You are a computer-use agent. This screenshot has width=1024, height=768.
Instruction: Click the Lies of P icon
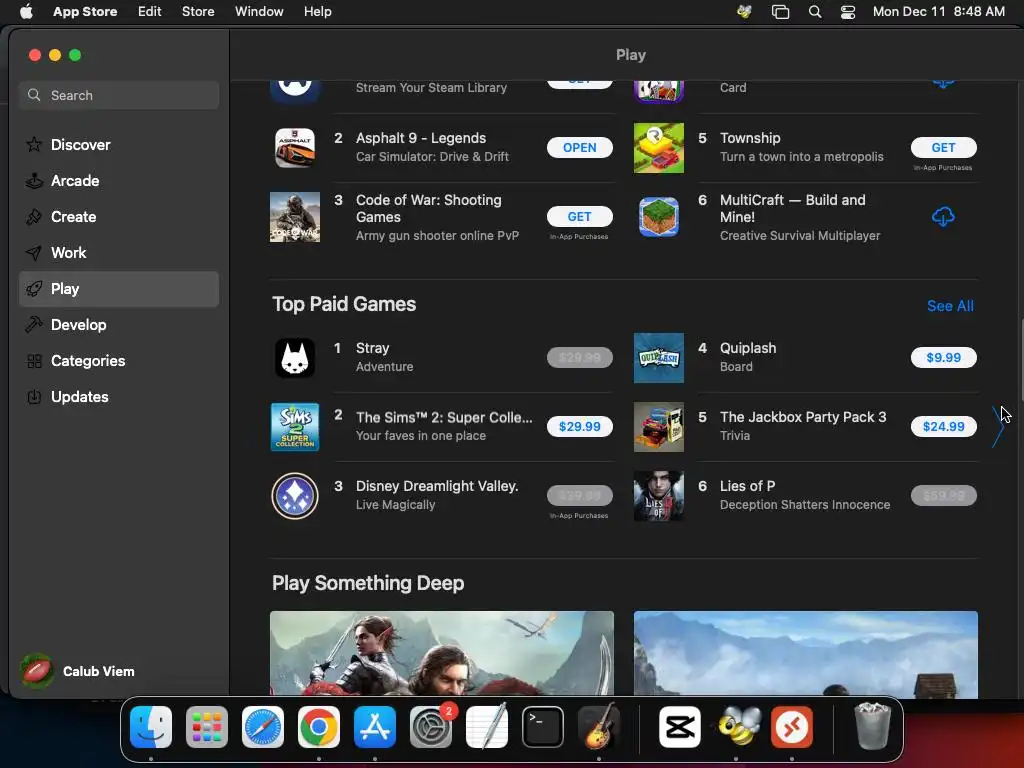point(658,496)
